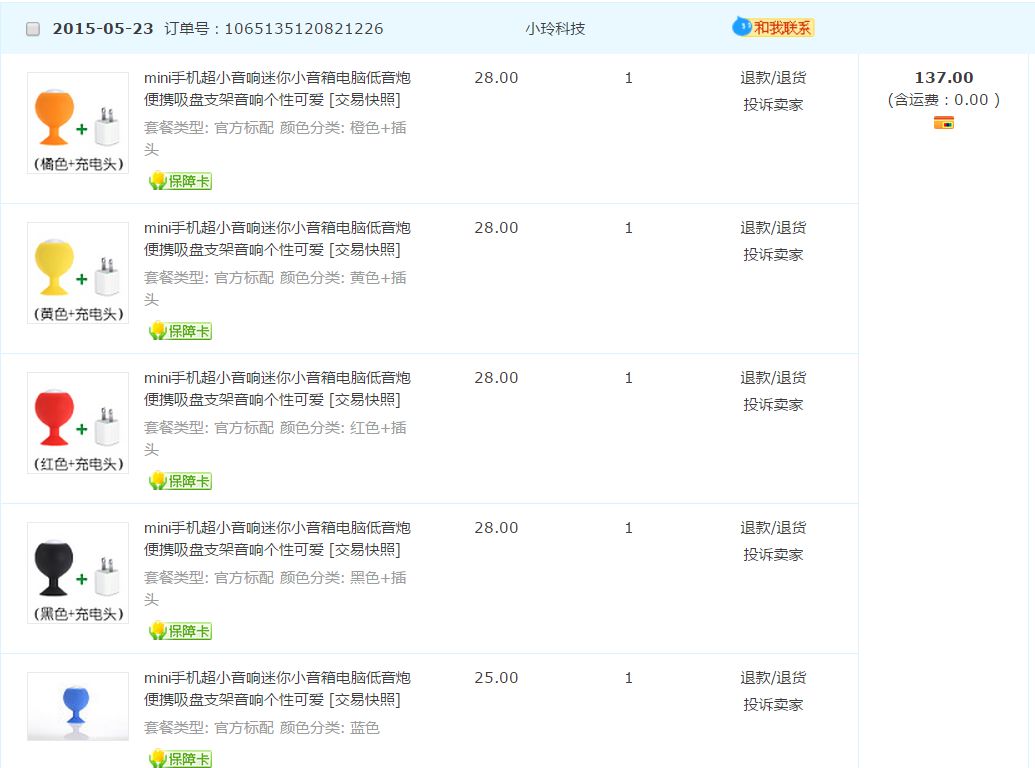Click 投诉卖家 for the yellow speaker
Viewport: 1035px width, 768px height.
tap(773, 255)
